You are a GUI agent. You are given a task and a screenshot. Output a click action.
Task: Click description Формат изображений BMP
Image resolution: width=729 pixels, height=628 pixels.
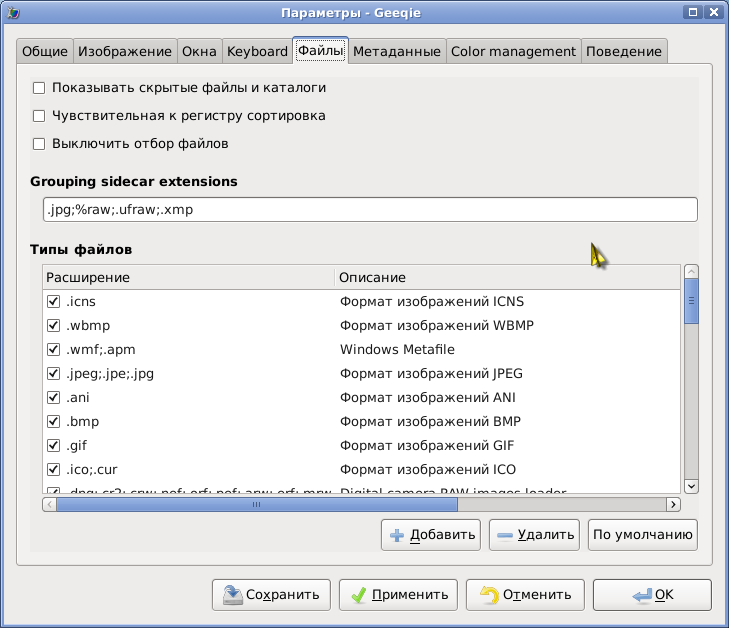tap(431, 422)
